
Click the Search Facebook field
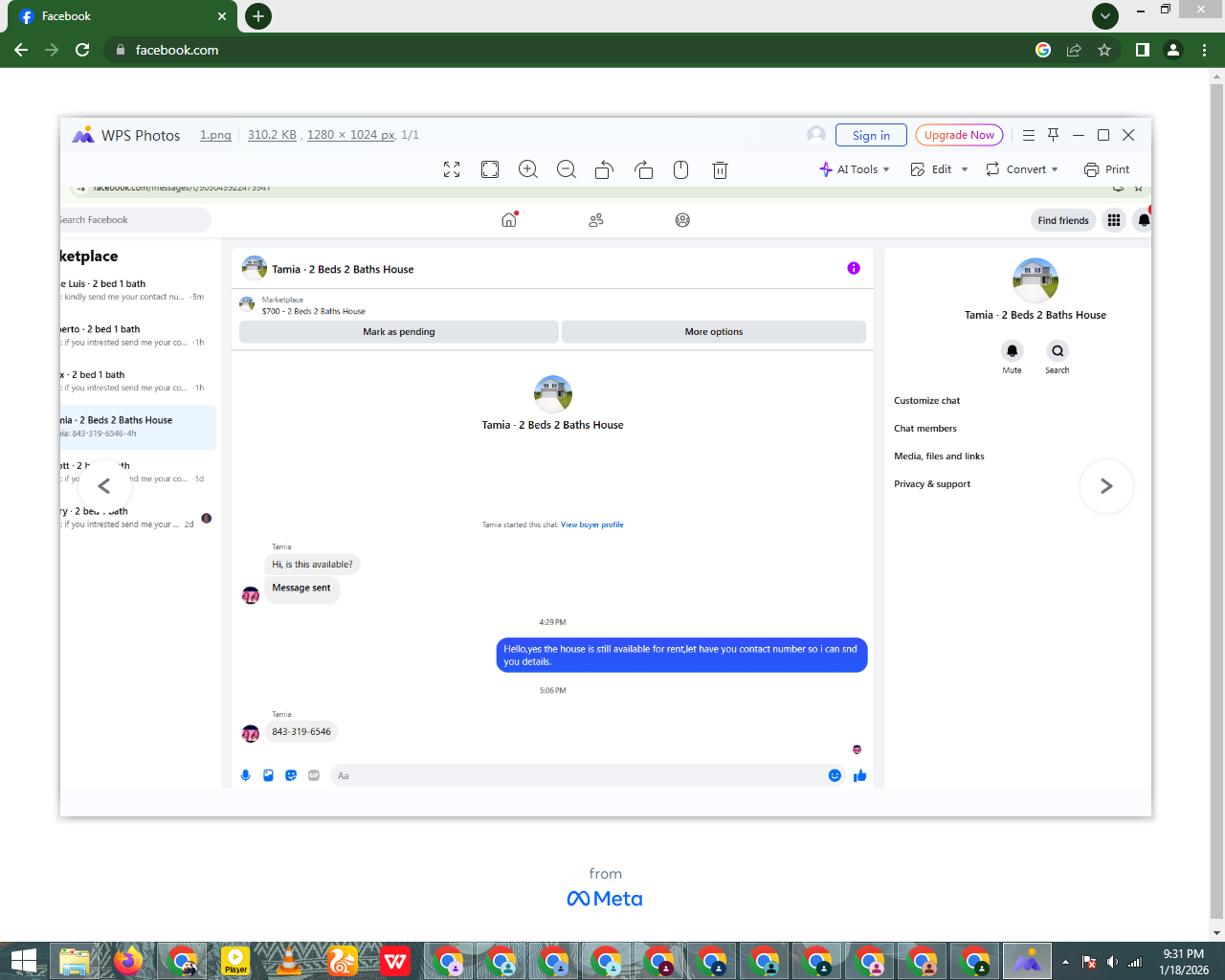point(135,220)
